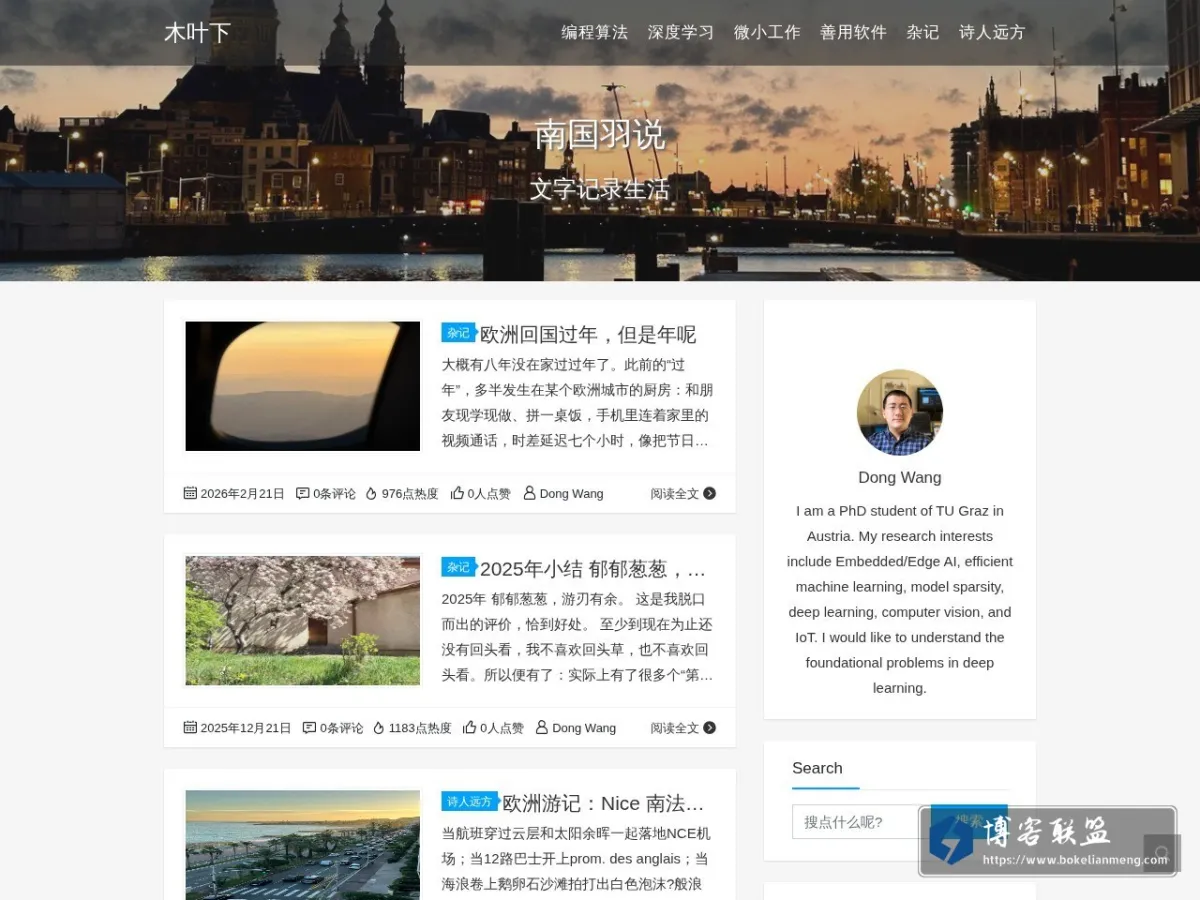Click the comment icon beside 0条评论 on the 2026 post
Screen dimensions: 1200x900
[x=303, y=493]
